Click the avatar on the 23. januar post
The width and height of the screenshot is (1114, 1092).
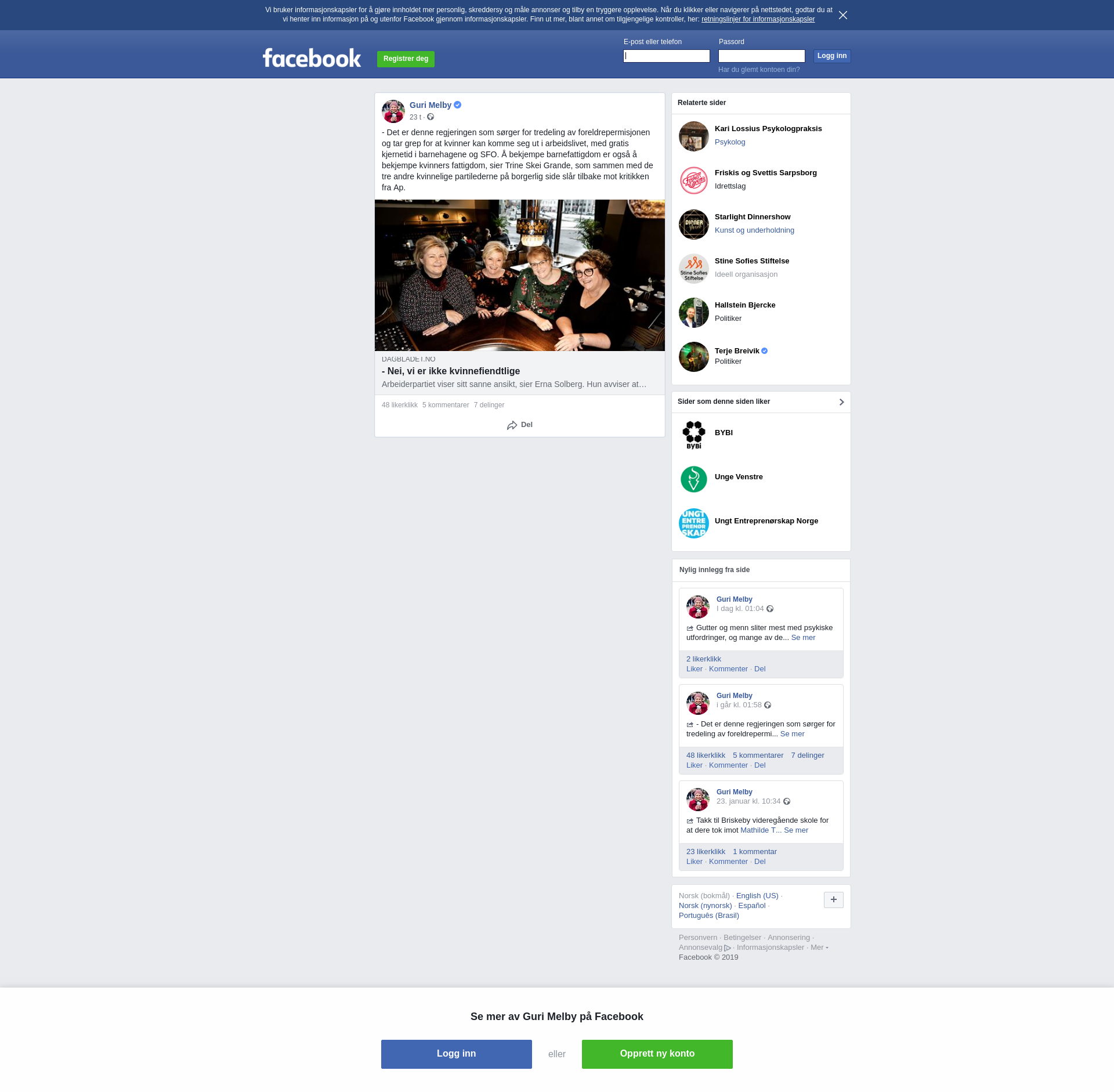[x=698, y=800]
